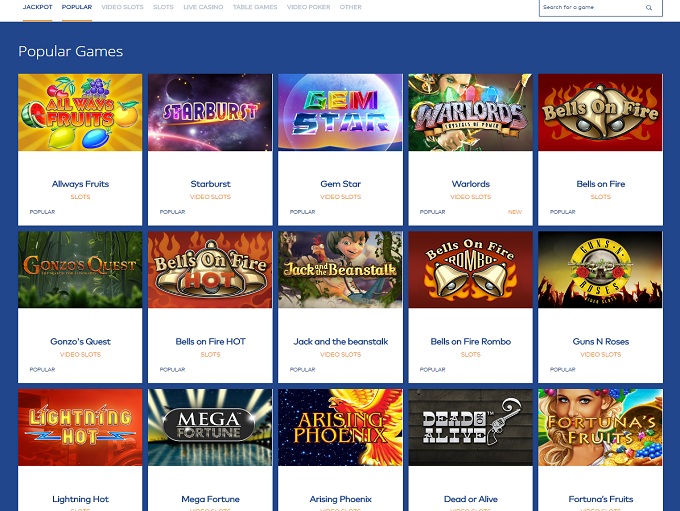
Task: Launch the Starburst game image
Action: pos(210,112)
